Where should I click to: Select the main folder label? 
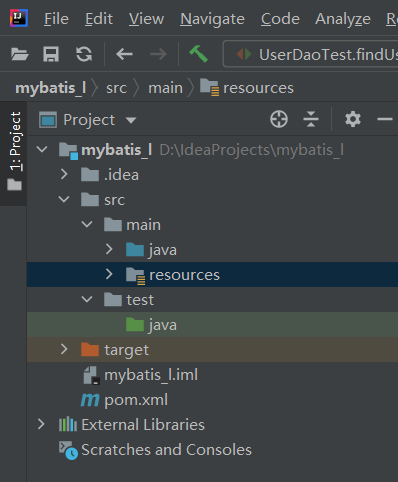tap(143, 225)
